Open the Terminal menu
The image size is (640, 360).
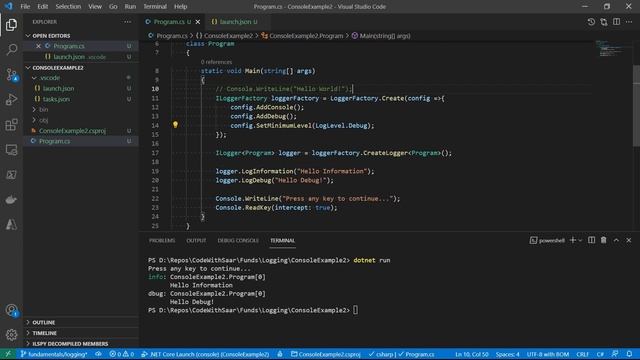click(x=155, y=7)
